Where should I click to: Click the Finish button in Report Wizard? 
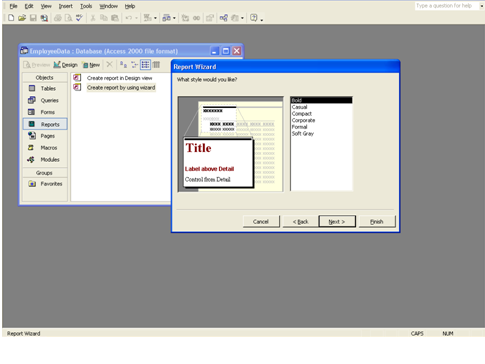377,222
